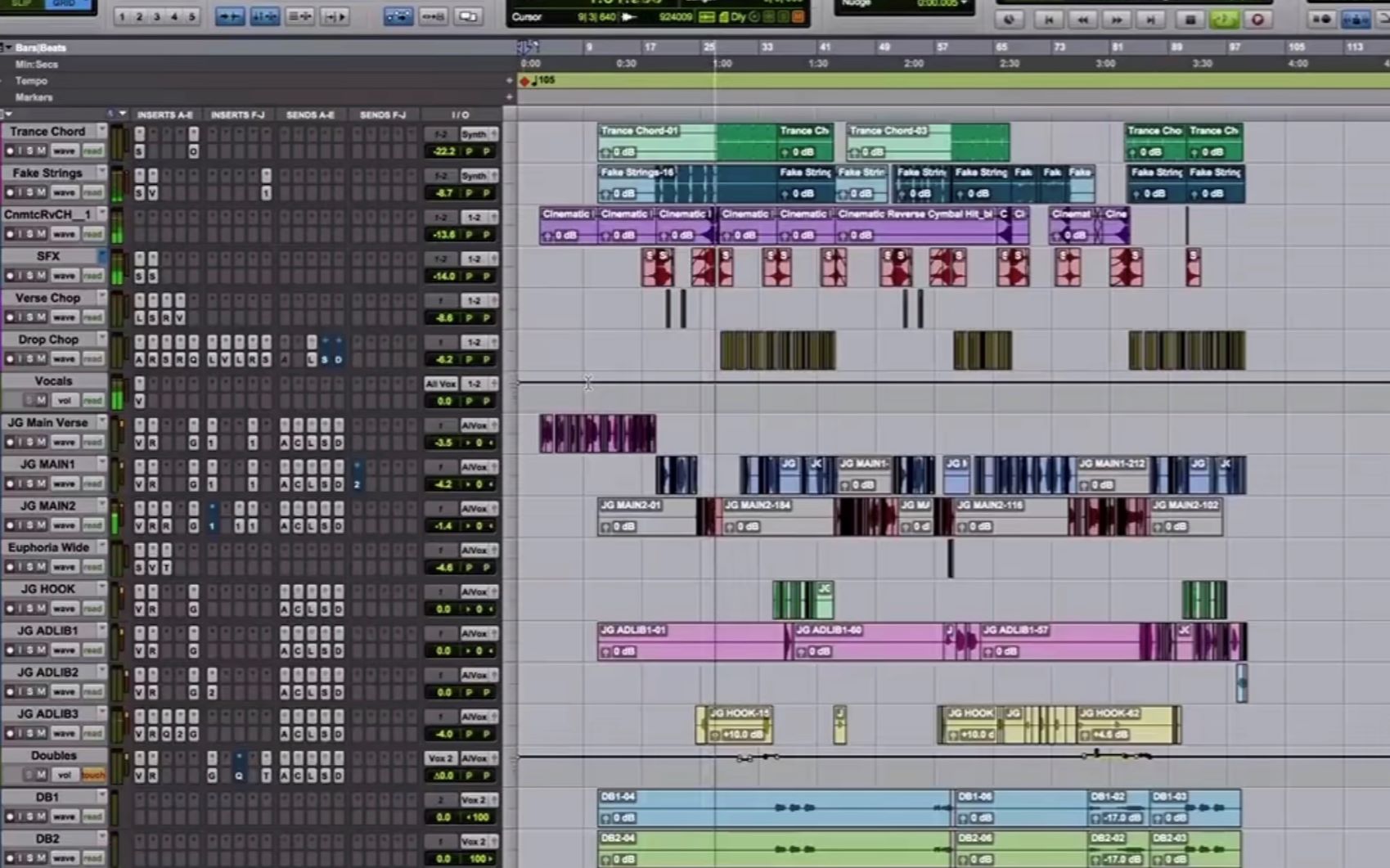1390x868 pixels.
Task: Mute the JG HOOK track
Action: click(x=41, y=609)
